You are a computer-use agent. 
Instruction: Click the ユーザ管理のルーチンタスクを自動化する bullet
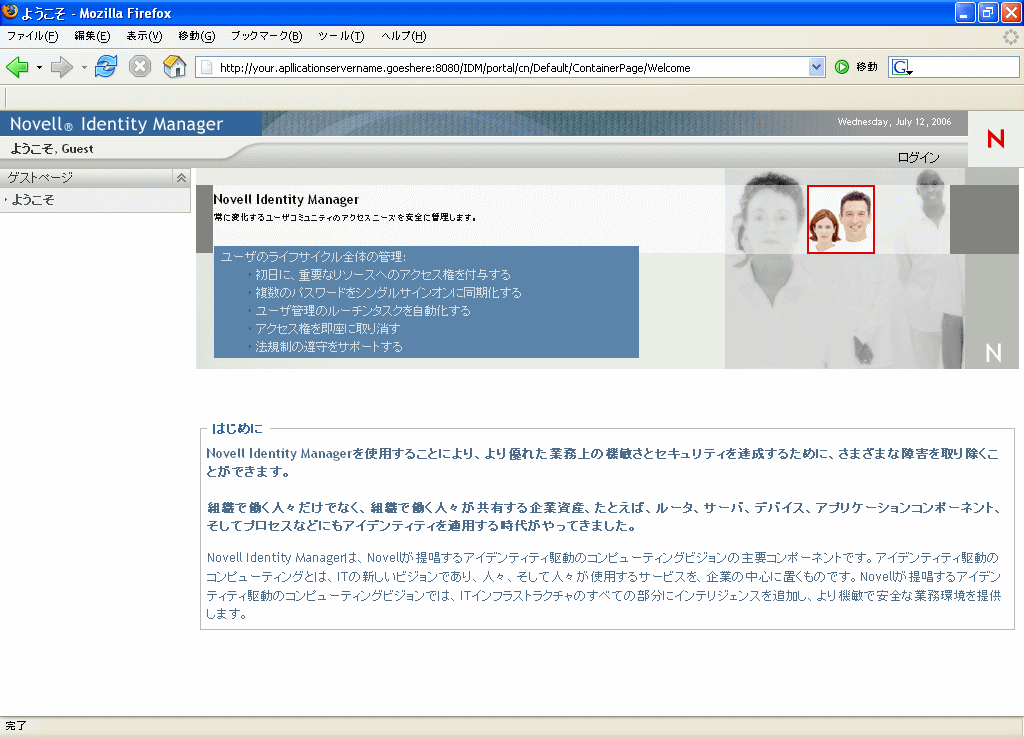pos(362,311)
